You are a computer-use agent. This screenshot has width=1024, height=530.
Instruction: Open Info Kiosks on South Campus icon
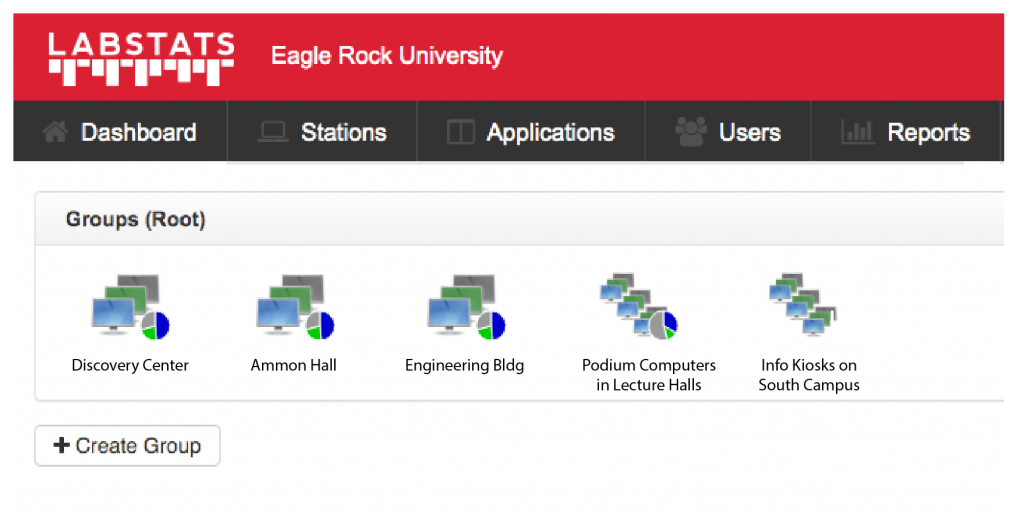pyautogui.click(x=803, y=305)
